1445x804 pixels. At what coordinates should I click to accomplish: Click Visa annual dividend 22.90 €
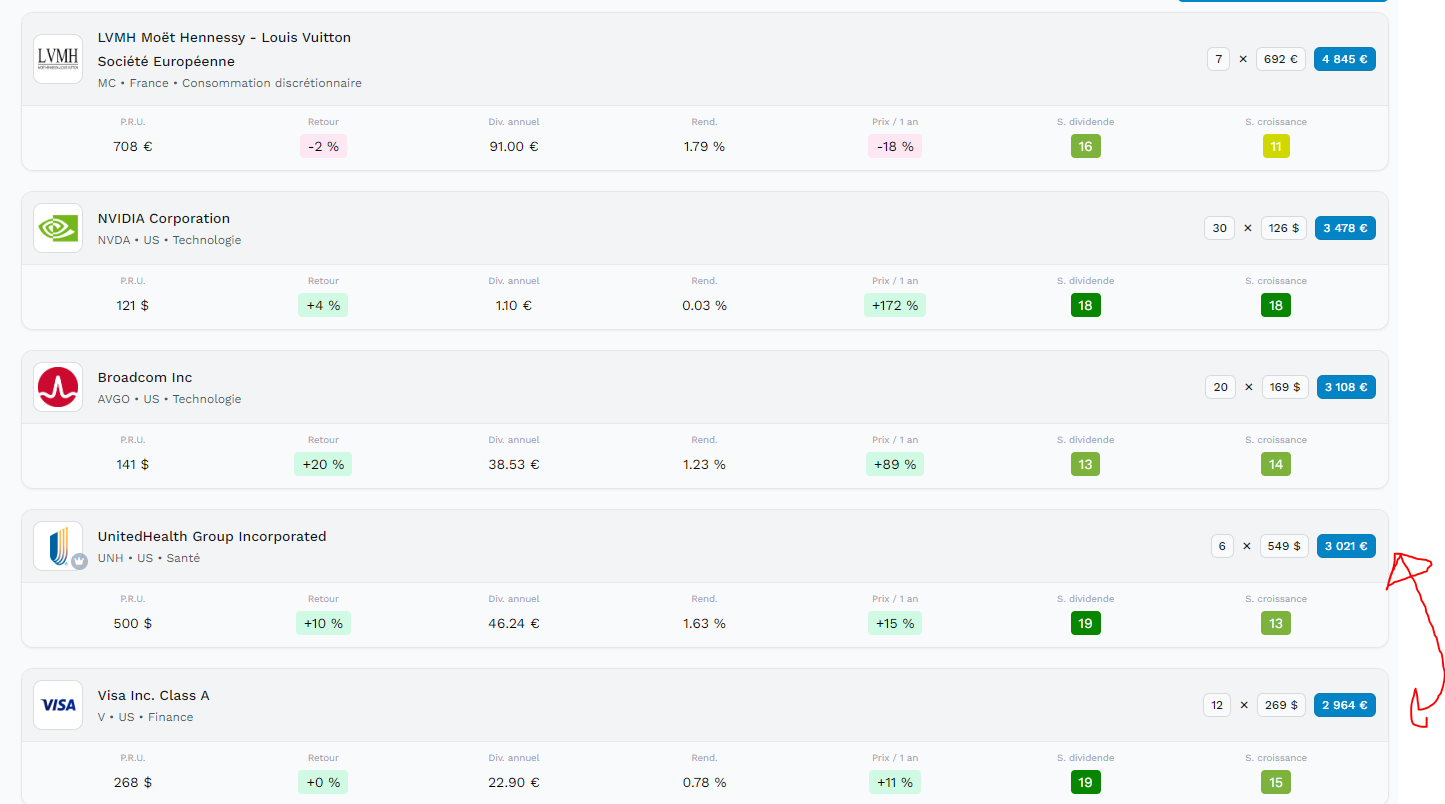tap(514, 782)
